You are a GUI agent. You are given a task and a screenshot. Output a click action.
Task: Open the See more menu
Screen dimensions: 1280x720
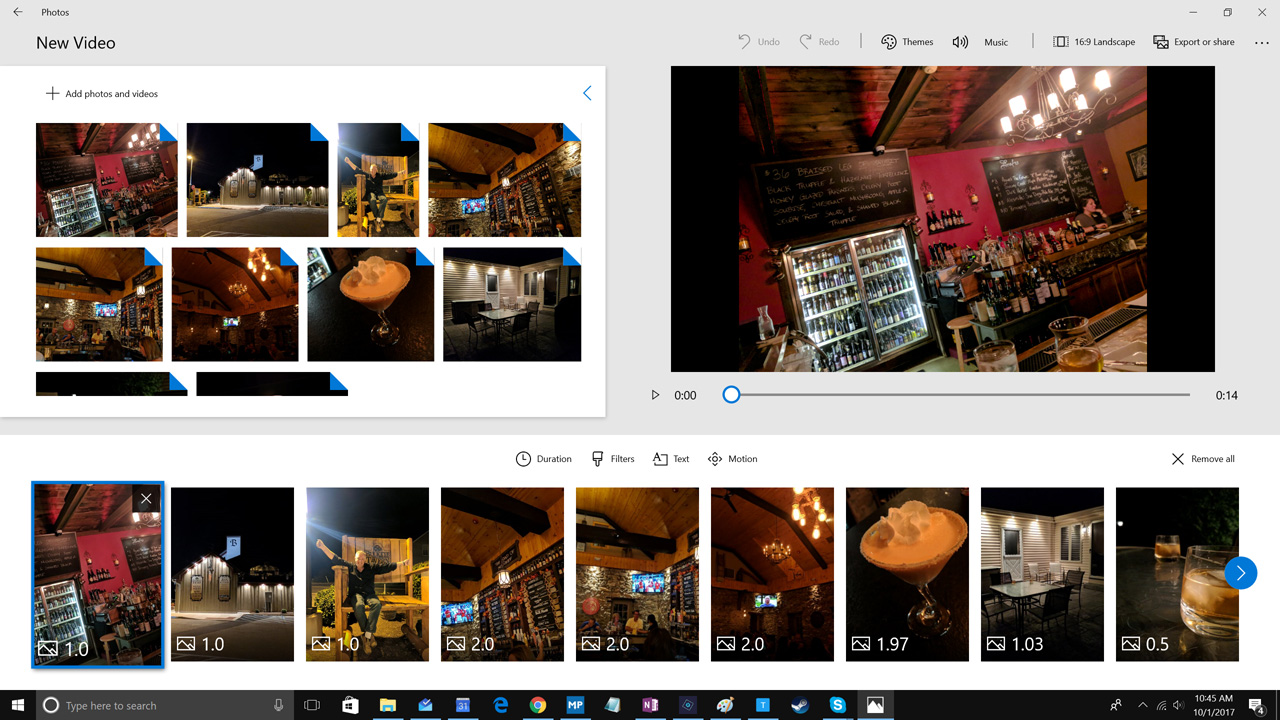tap(1262, 41)
